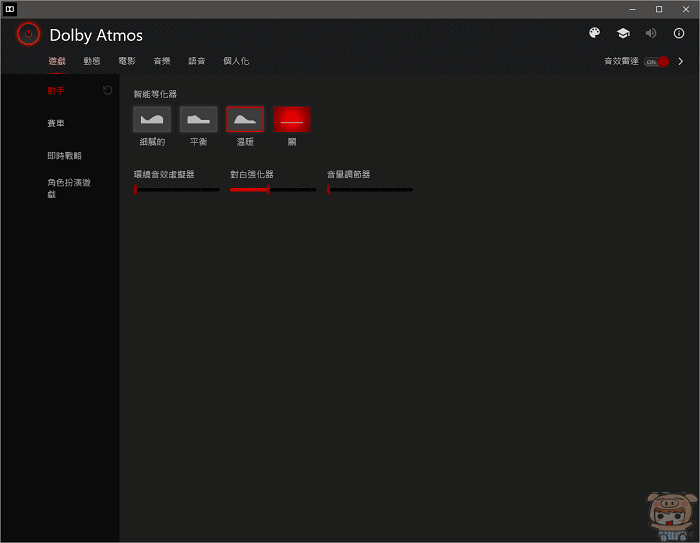Choose the 細膩的 equalizer preset
The image size is (700, 543).
point(152,119)
